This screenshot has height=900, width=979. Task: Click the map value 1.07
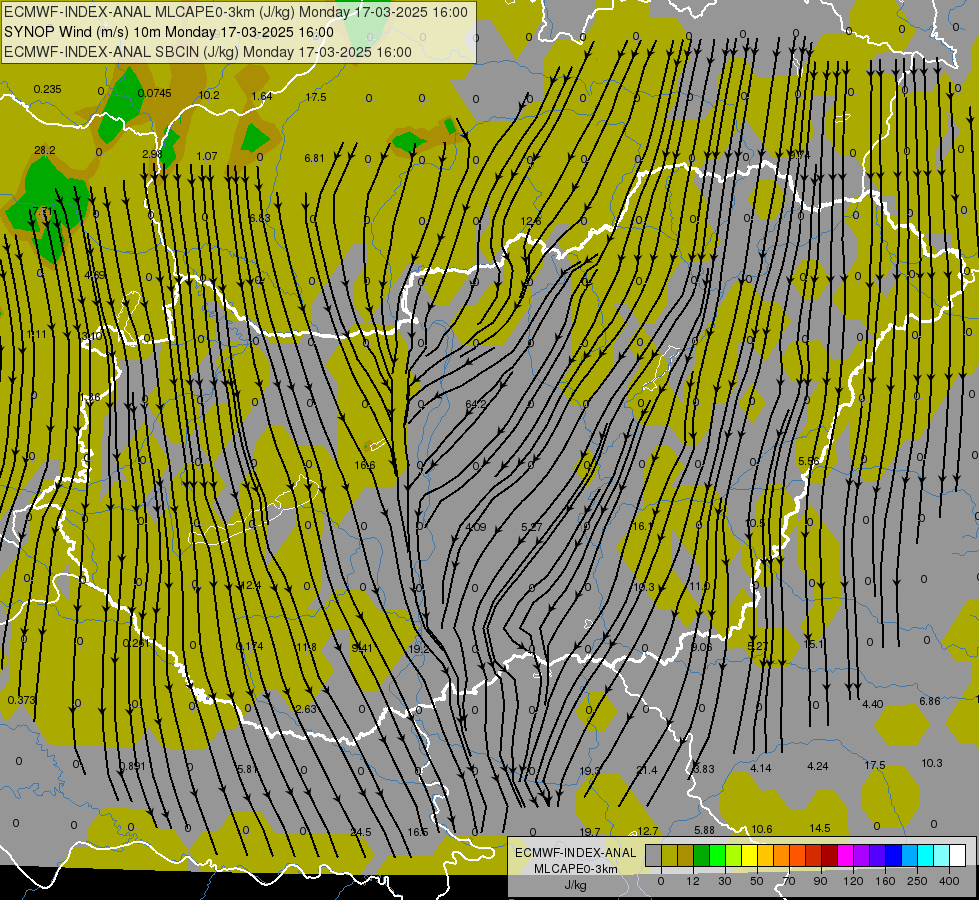coord(207,156)
